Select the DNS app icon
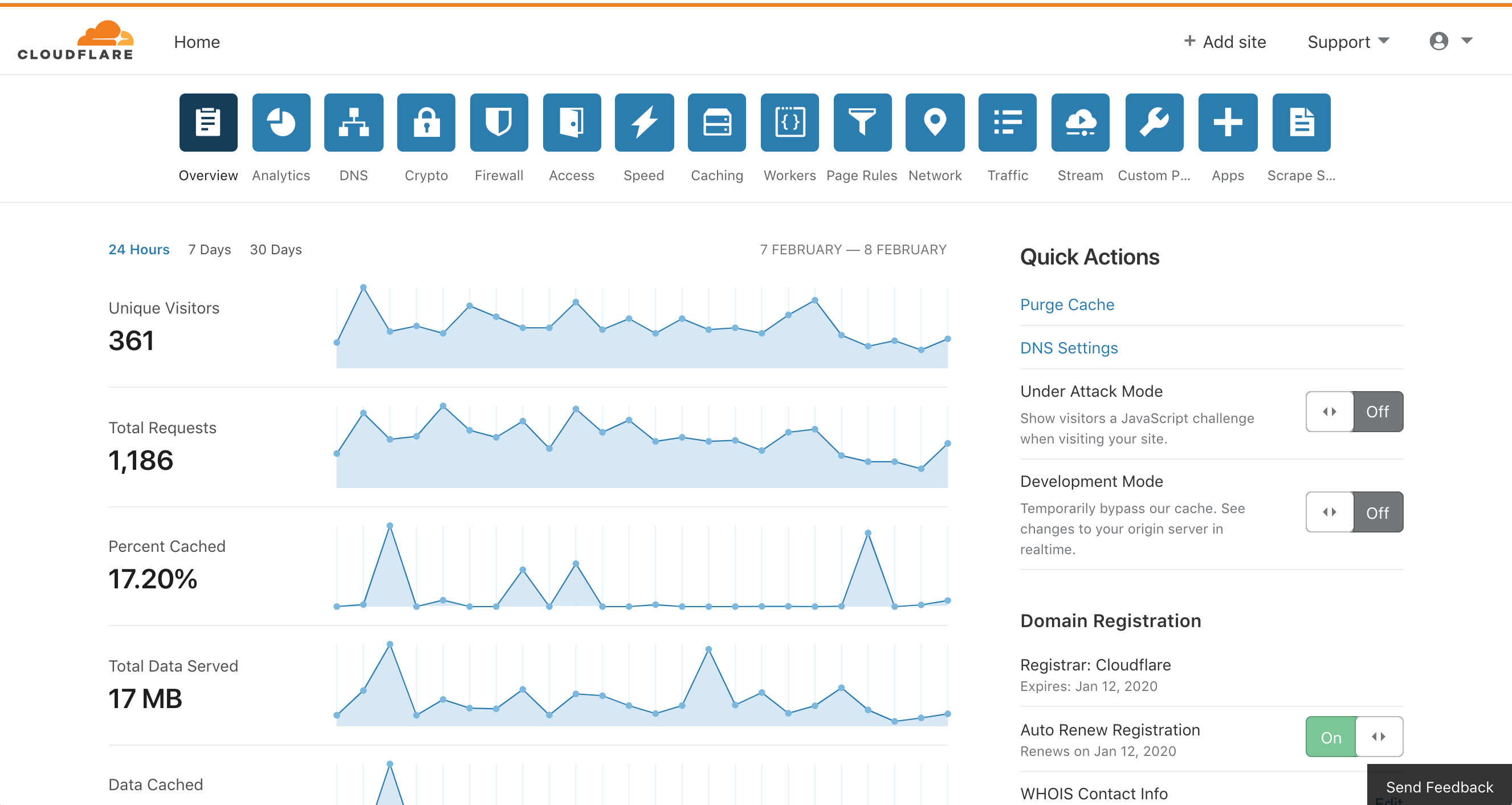Viewport: 1512px width, 805px height. click(353, 122)
